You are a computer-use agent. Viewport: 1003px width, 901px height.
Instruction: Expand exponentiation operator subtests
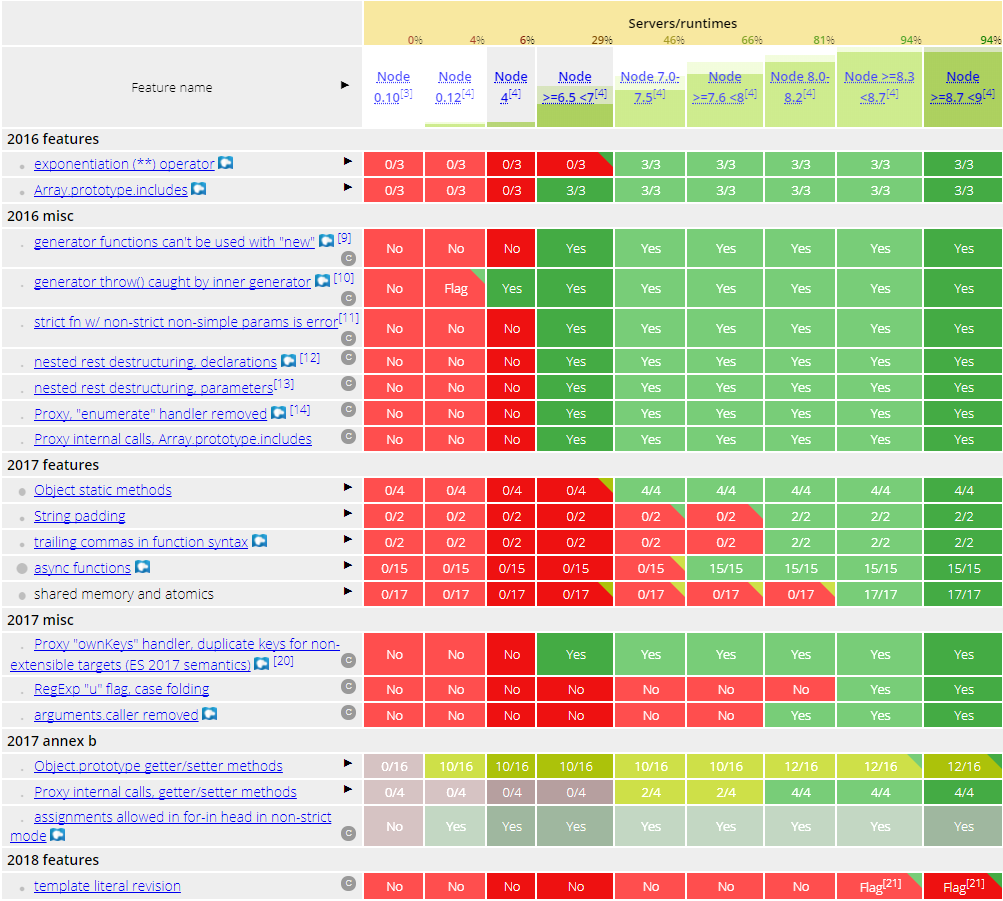click(x=347, y=161)
